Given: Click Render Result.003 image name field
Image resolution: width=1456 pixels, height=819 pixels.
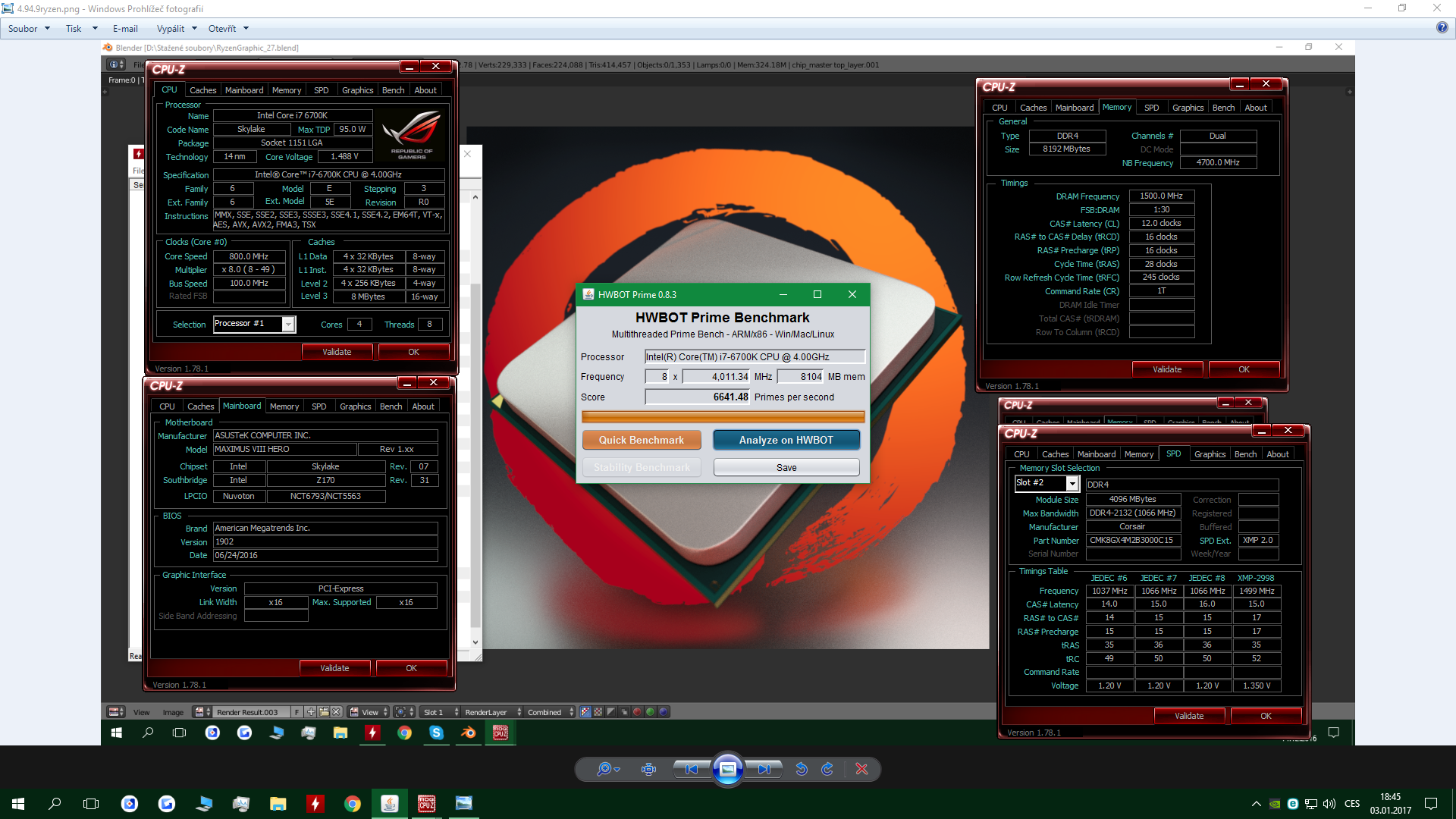Looking at the screenshot, I should [252, 712].
